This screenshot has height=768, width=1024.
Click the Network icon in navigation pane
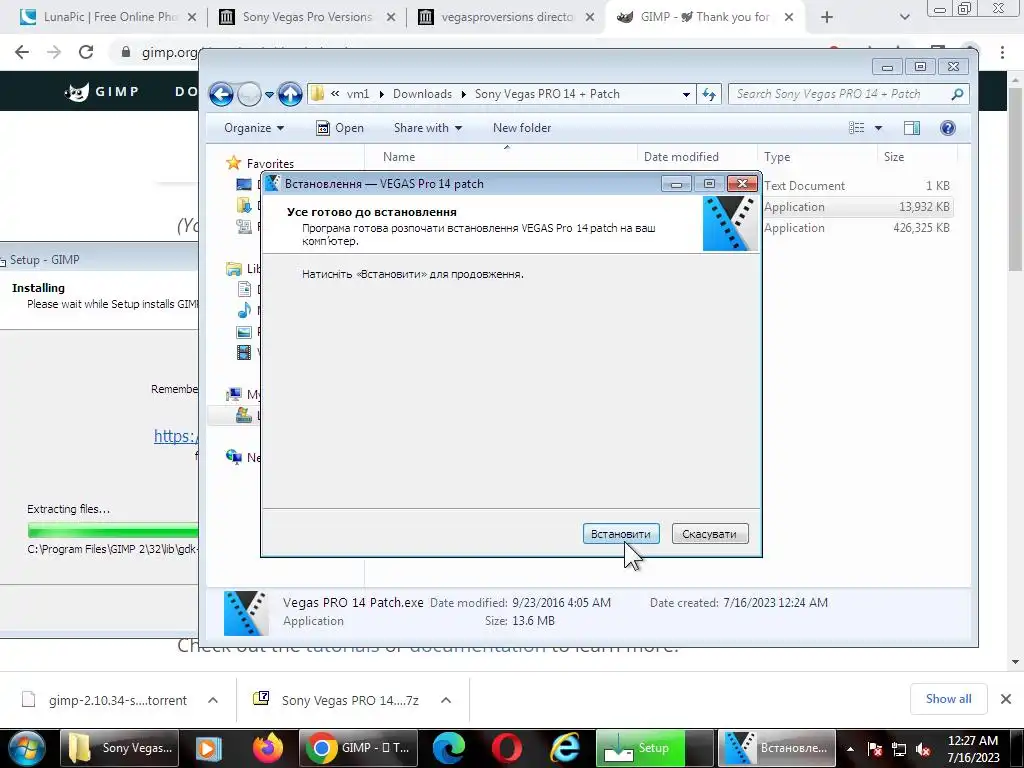[234, 456]
